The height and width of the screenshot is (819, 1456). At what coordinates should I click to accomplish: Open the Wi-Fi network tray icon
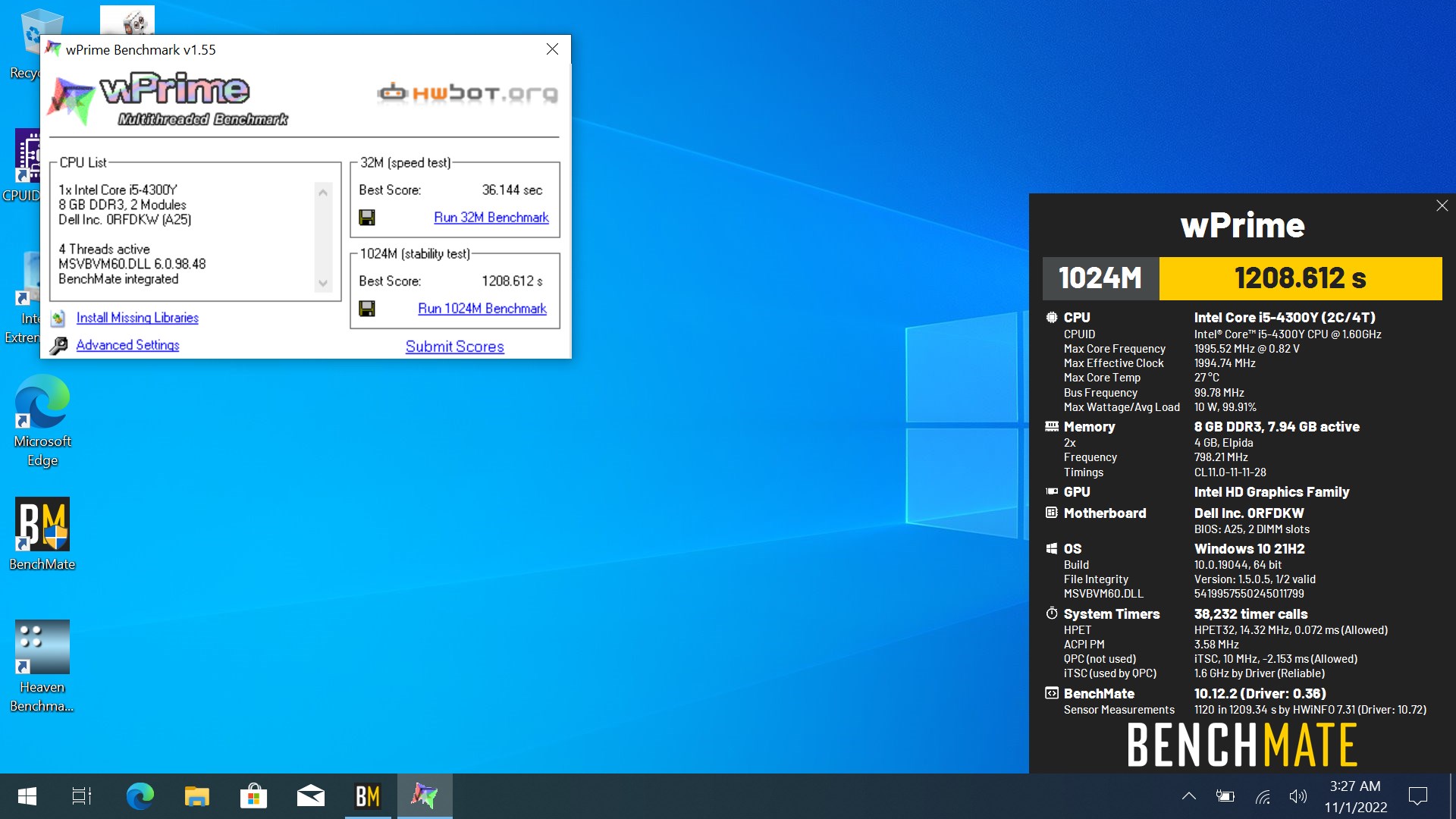(1262, 796)
